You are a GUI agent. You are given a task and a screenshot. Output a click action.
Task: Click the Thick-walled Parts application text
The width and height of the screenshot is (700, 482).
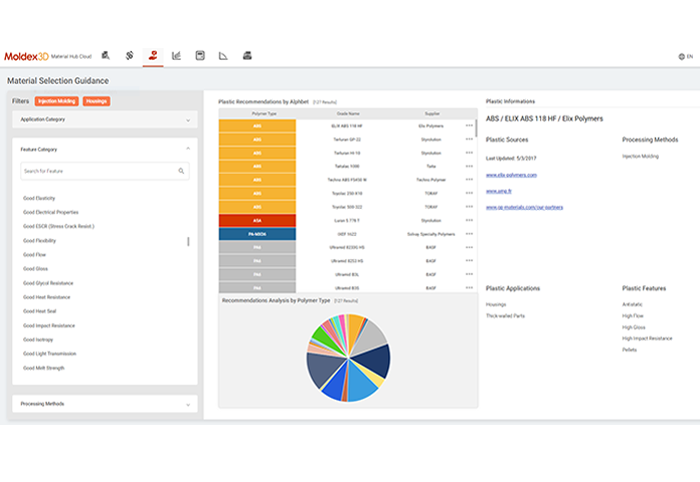pyautogui.click(x=505, y=316)
